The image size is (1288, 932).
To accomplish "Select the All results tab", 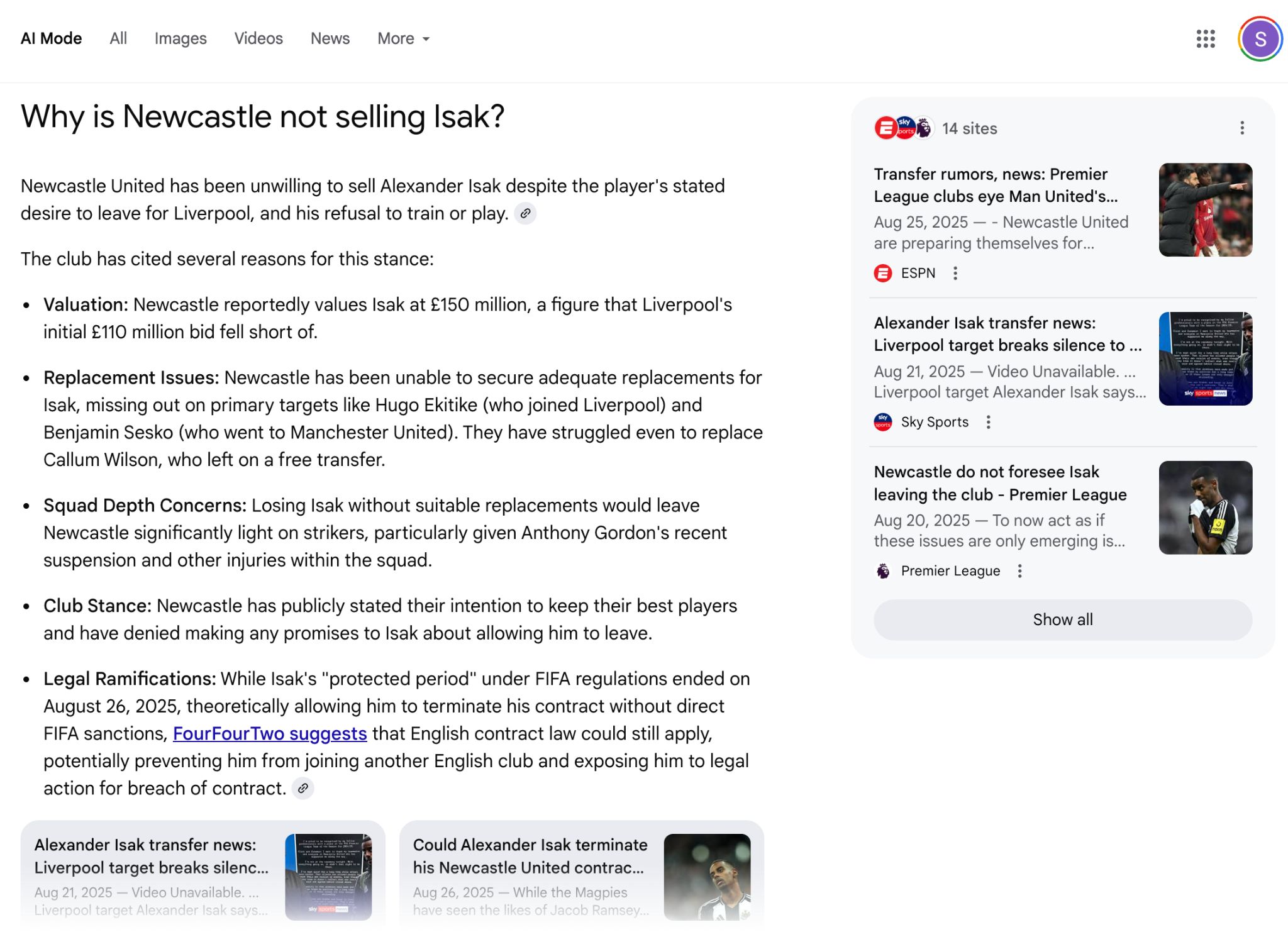I will 118,39.
